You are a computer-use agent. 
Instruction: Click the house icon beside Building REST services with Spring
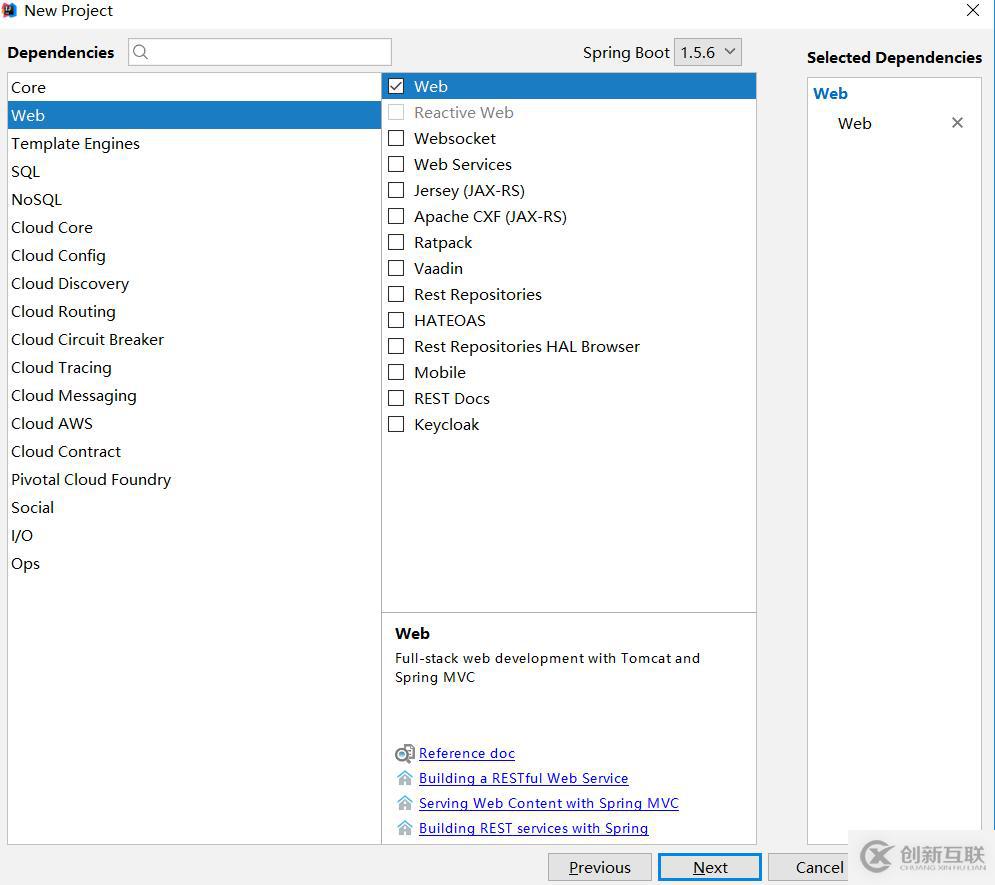(x=405, y=828)
